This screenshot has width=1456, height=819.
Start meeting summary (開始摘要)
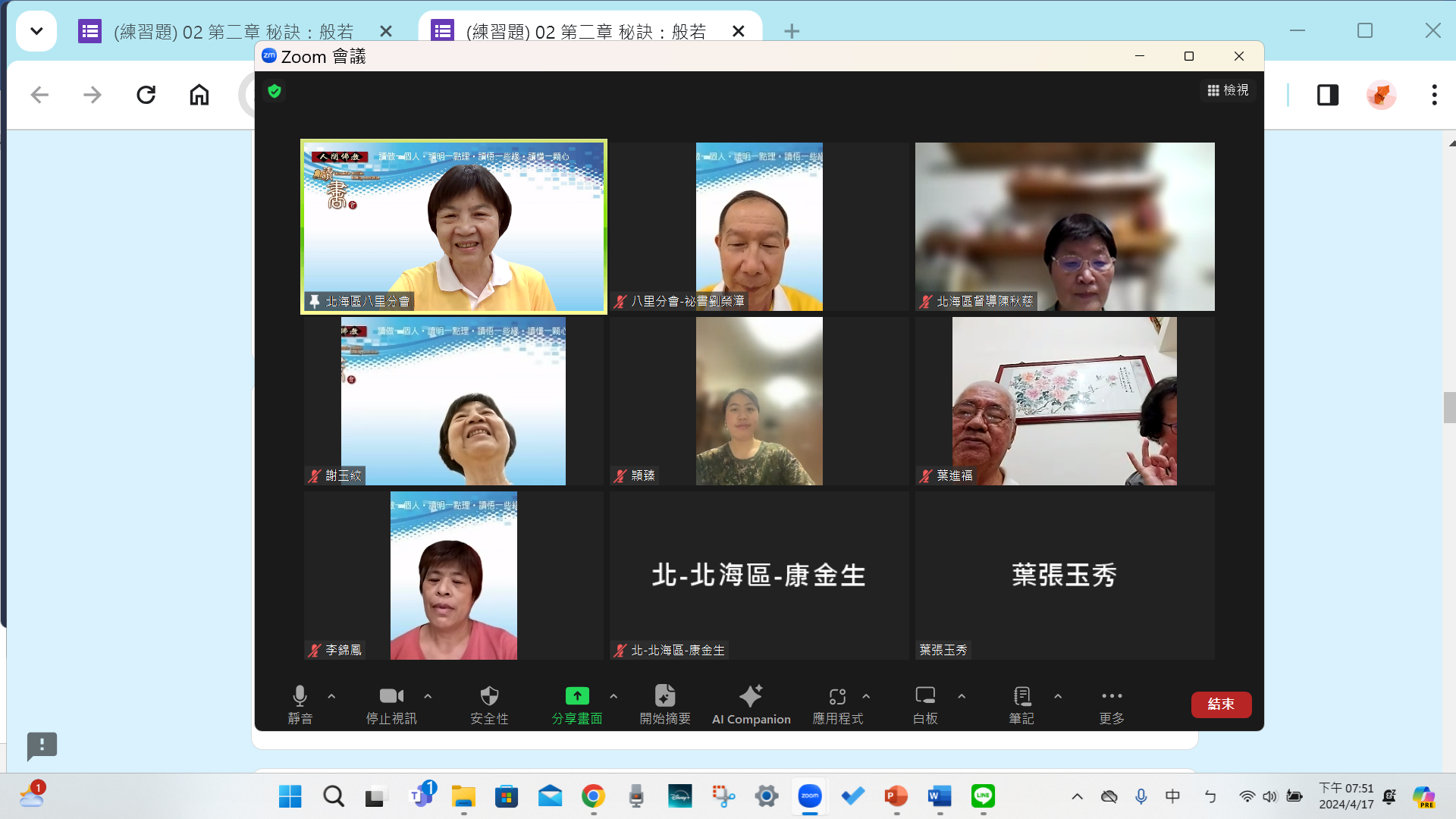[664, 696]
